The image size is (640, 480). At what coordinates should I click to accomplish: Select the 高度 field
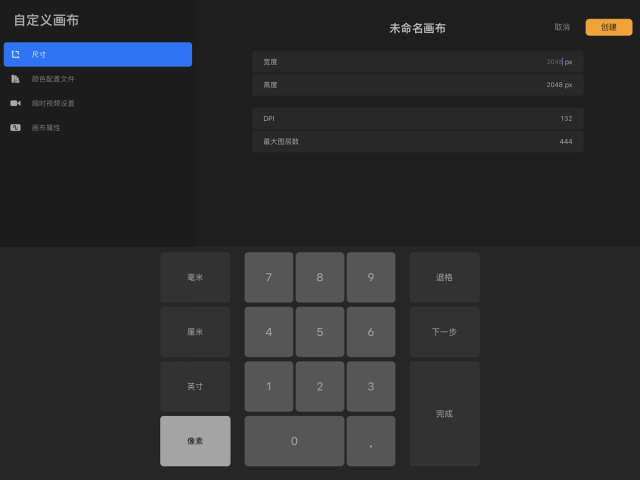pyautogui.click(x=418, y=85)
